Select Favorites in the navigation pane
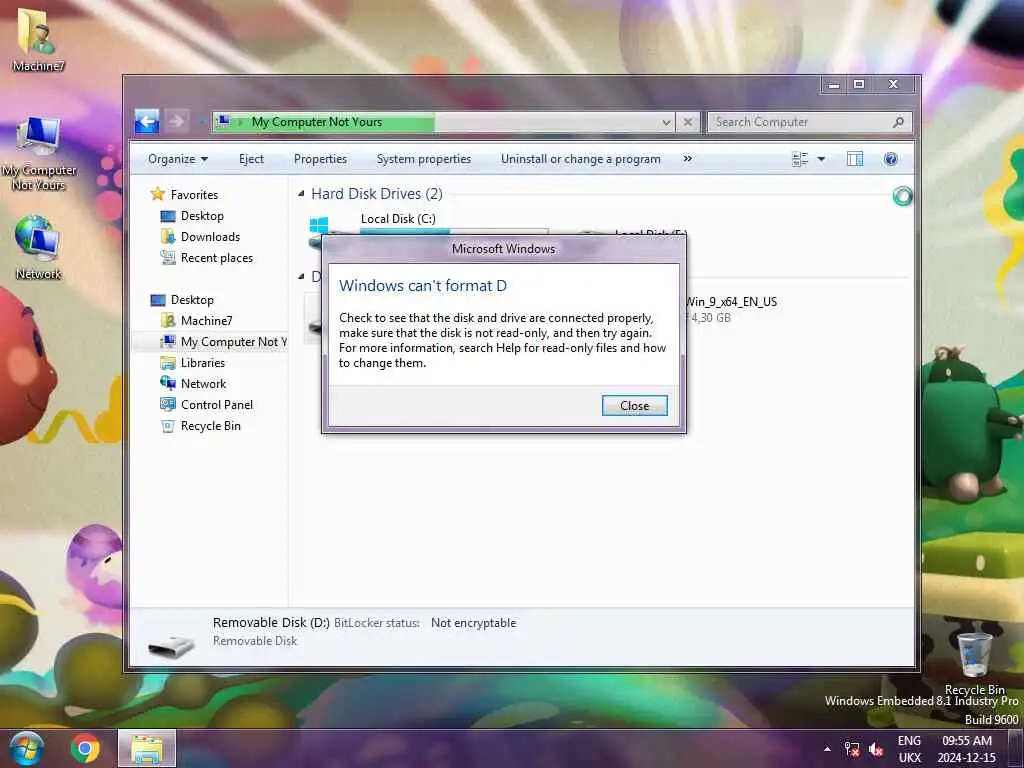 pyautogui.click(x=194, y=195)
